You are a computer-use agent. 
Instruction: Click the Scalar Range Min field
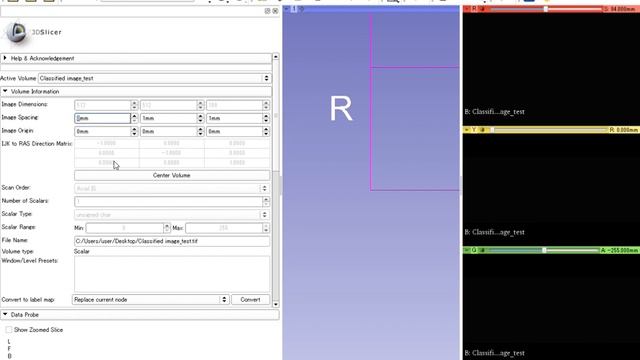coord(124,228)
